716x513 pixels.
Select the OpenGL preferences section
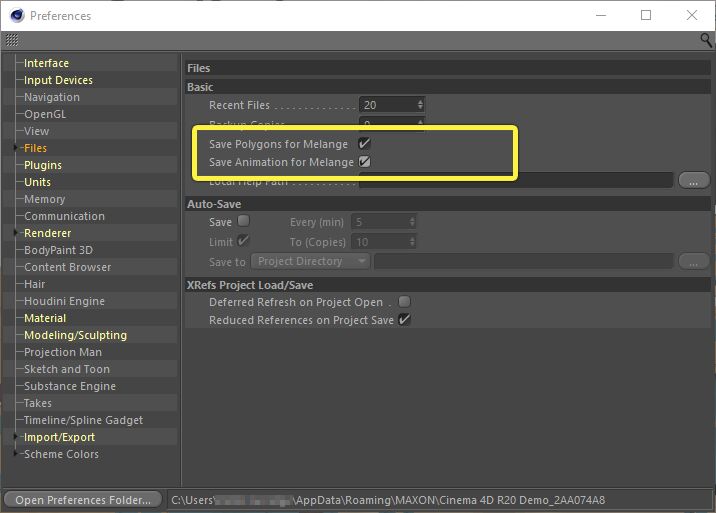point(45,114)
